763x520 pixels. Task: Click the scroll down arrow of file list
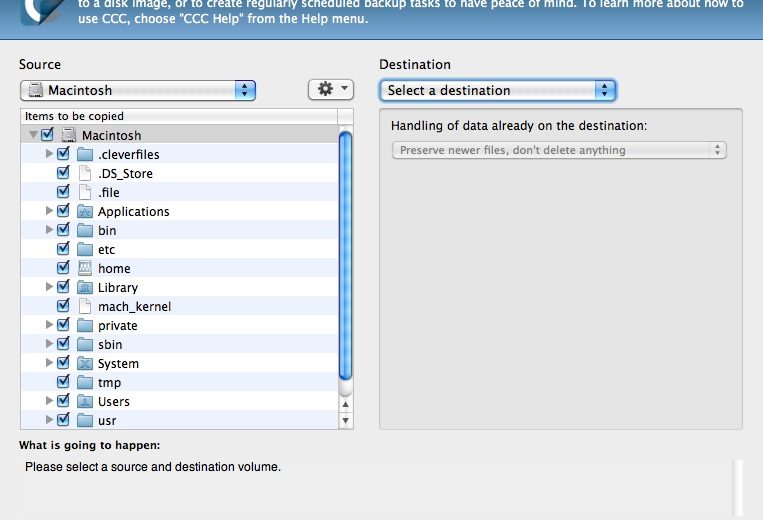click(x=345, y=421)
